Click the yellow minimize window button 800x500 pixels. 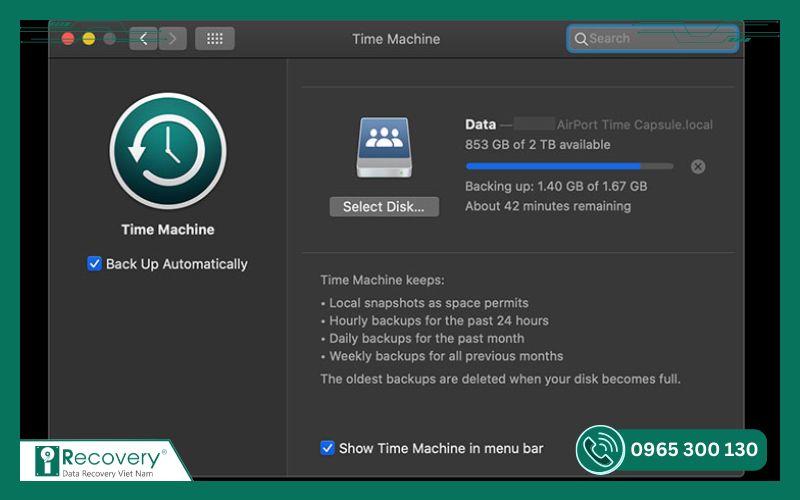pos(89,39)
